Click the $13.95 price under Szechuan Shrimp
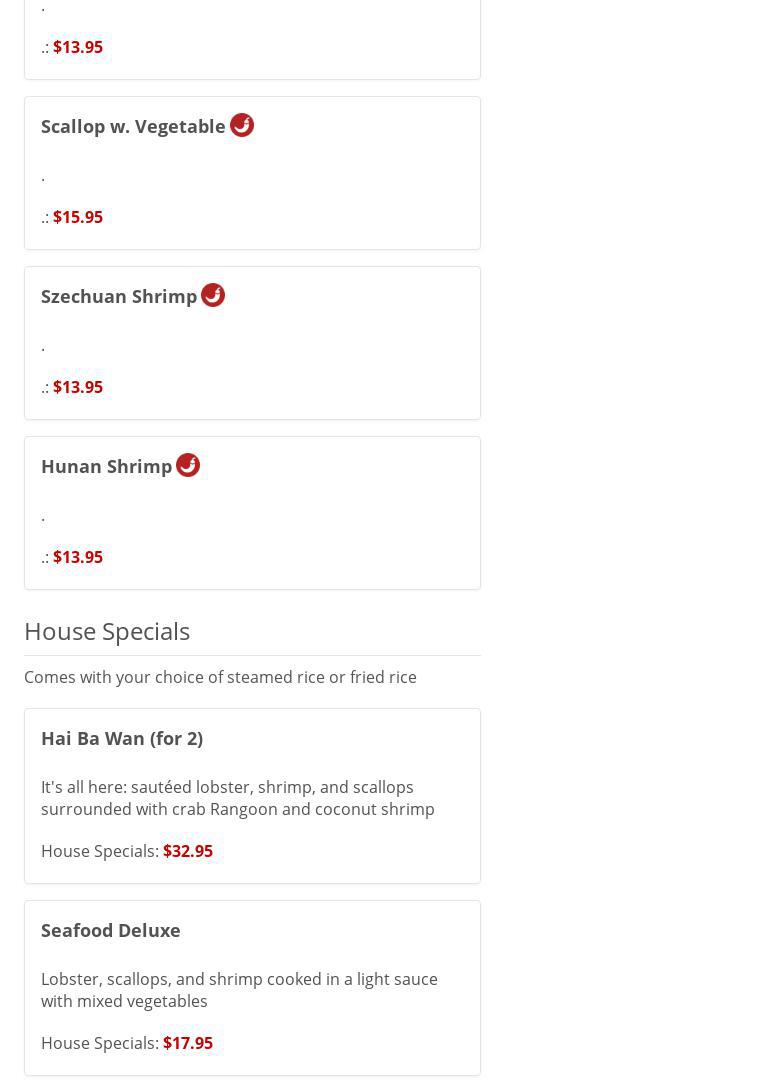Viewport: 770px width, 1088px height. click(x=78, y=387)
